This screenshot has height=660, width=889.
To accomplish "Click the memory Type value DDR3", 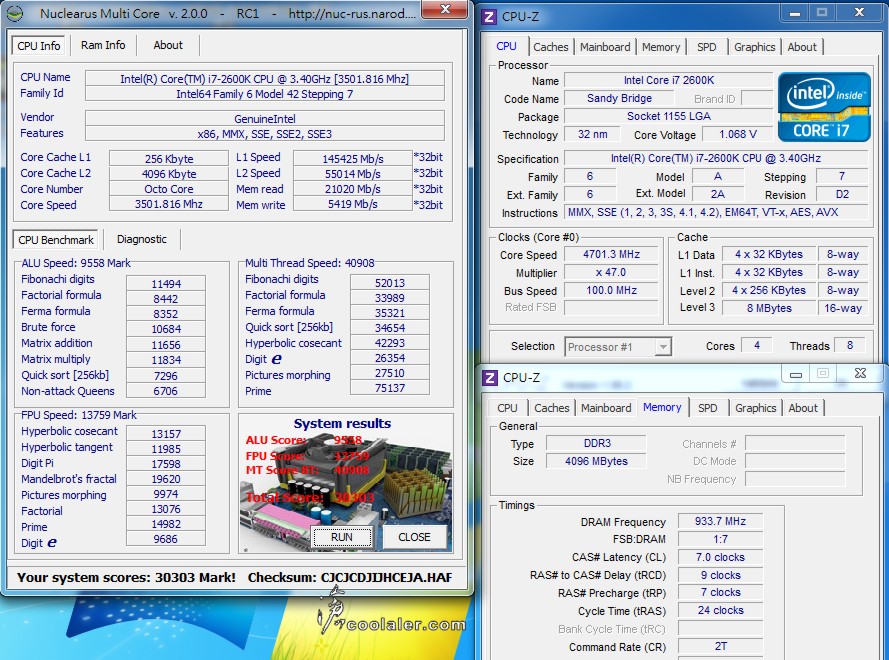I will click(x=596, y=443).
